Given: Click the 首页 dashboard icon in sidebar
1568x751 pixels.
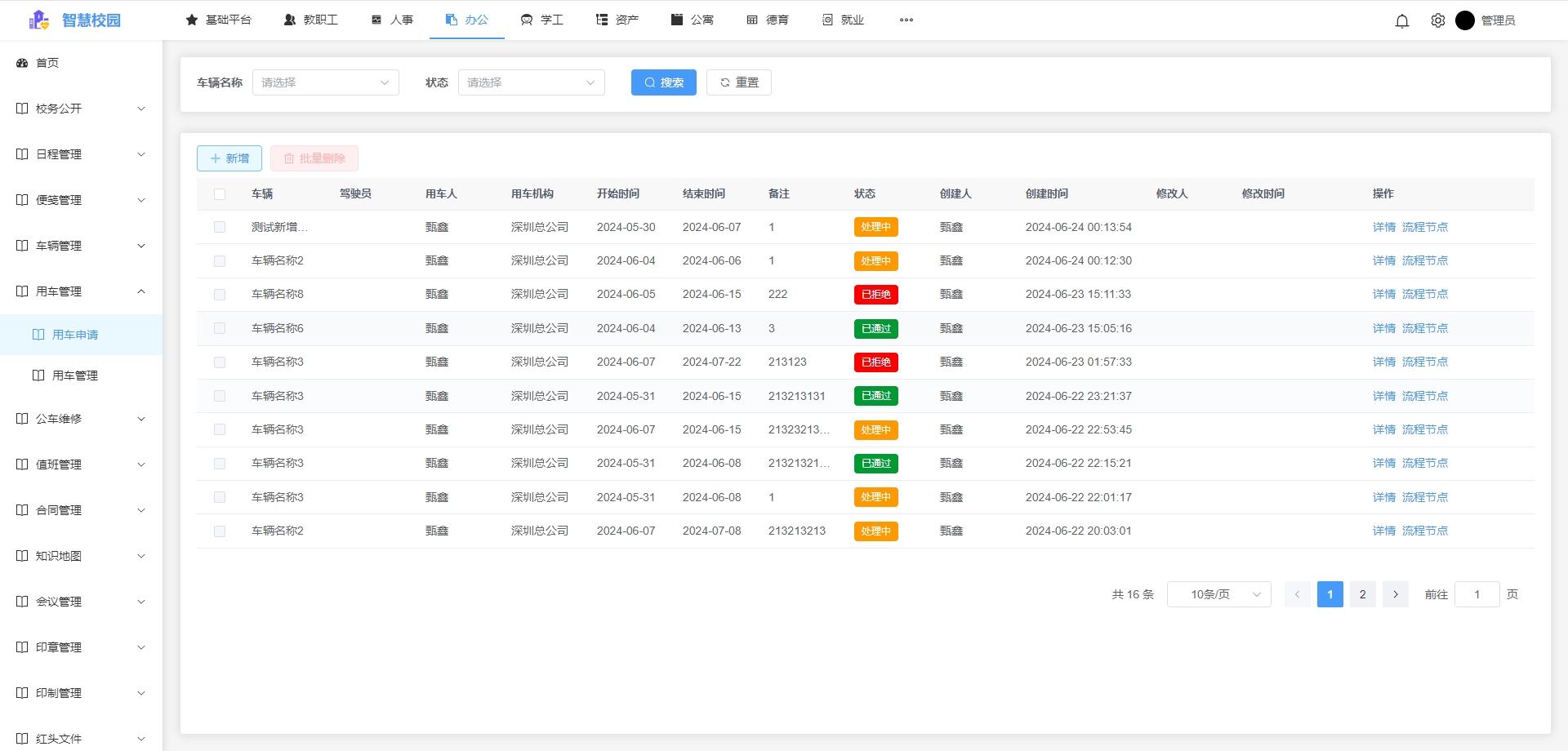Looking at the screenshot, I should [22, 63].
